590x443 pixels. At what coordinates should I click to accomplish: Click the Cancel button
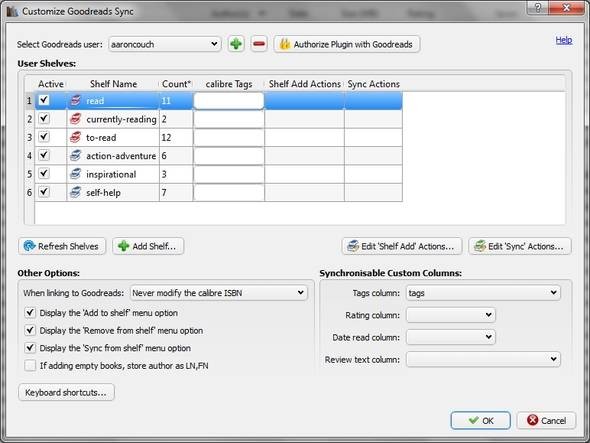[x=546, y=420]
